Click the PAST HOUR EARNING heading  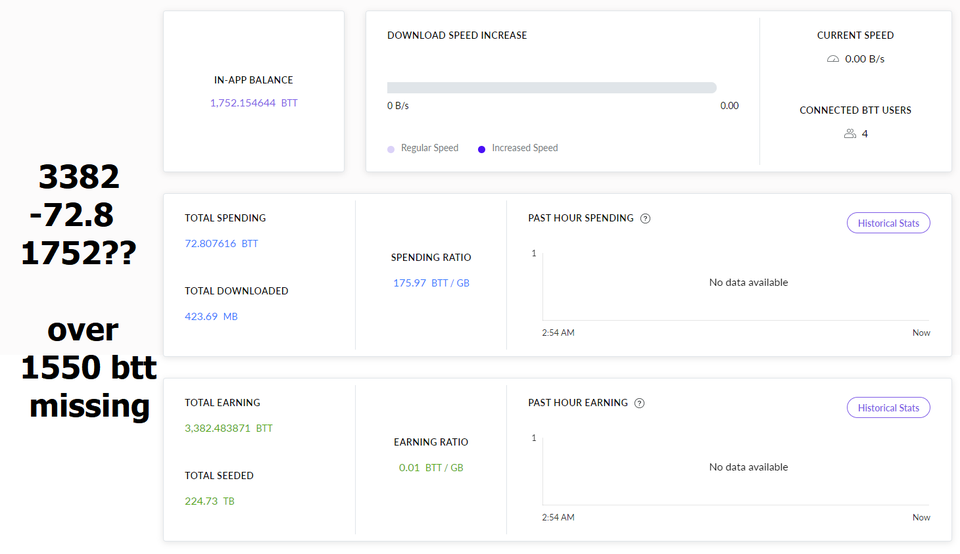tap(578, 403)
